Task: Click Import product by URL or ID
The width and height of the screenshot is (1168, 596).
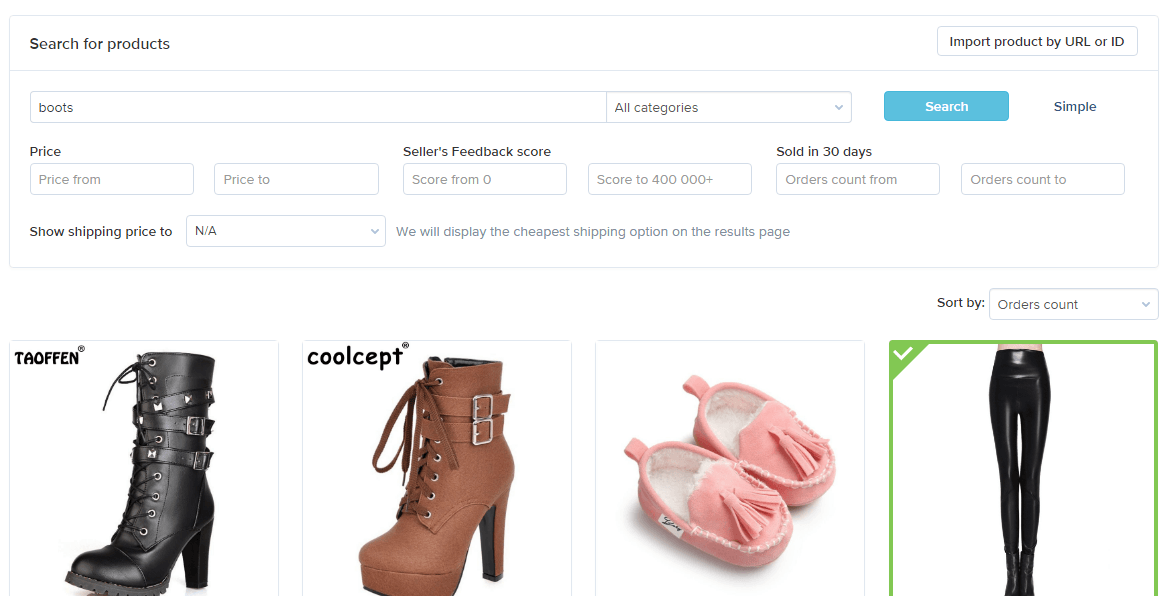Action: 1037,42
